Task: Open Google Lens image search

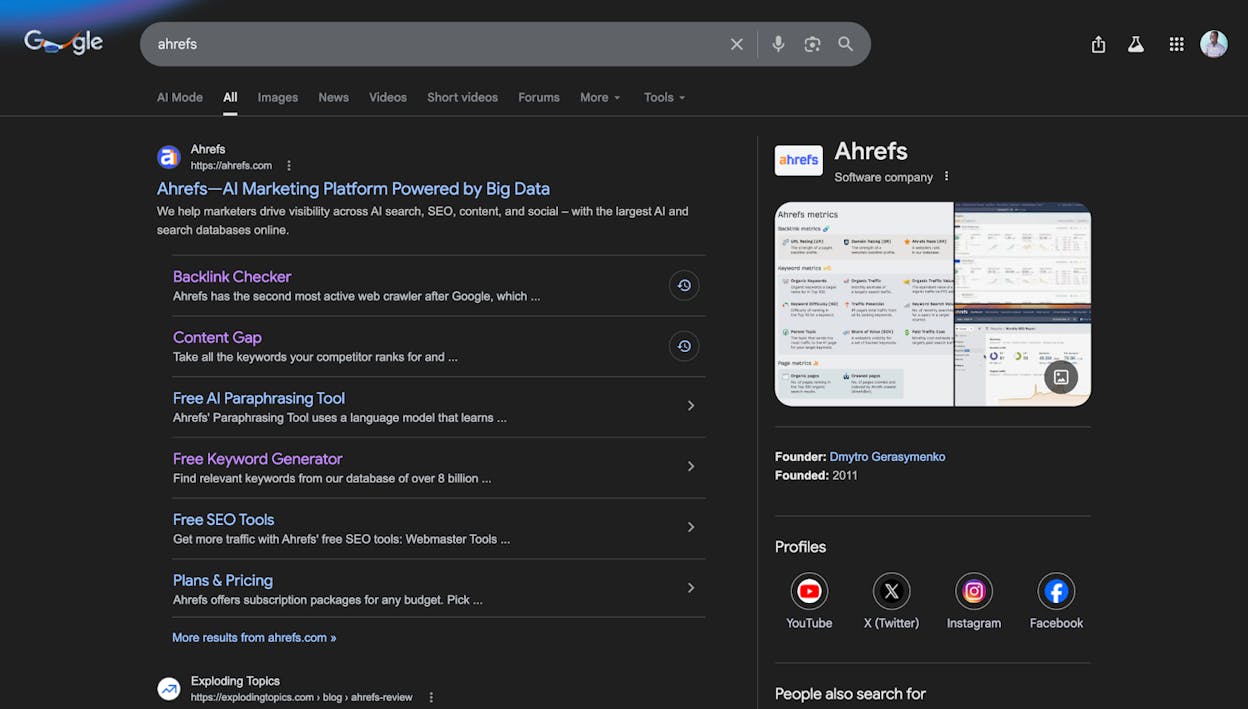Action: [812, 44]
